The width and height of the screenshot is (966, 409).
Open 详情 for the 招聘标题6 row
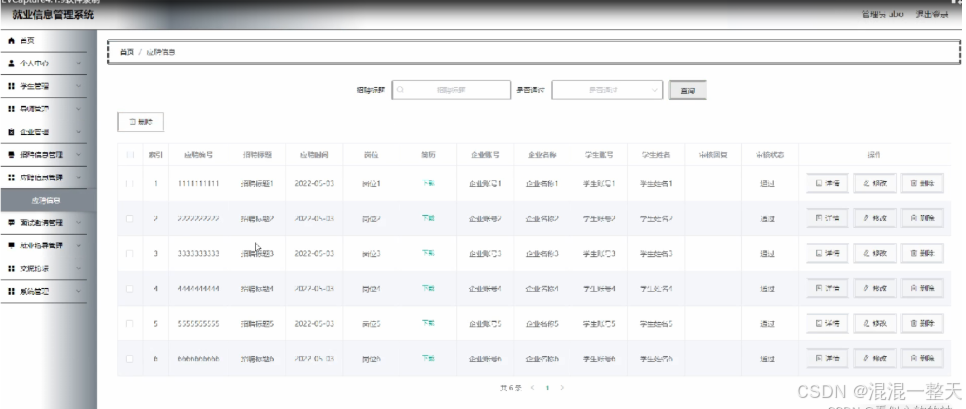(827, 358)
